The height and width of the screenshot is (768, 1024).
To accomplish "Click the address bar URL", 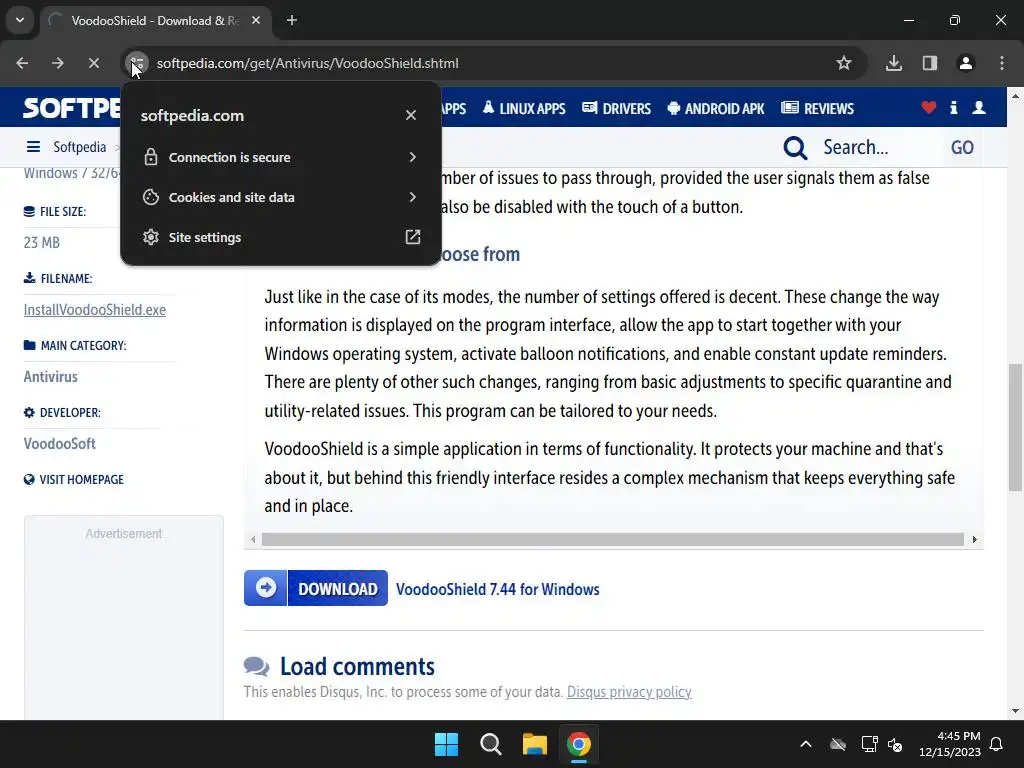I will coord(308,63).
